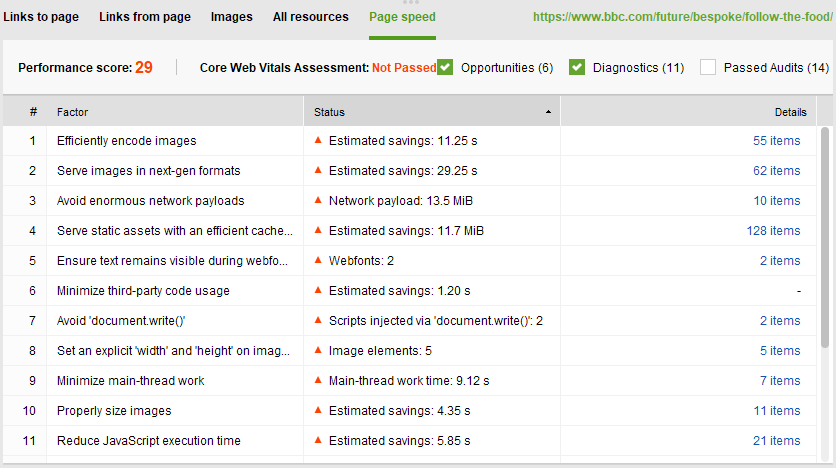836x468 pixels.
Task: Click red triangle for Reduce JavaScript execution time
Action: coord(318,440)
